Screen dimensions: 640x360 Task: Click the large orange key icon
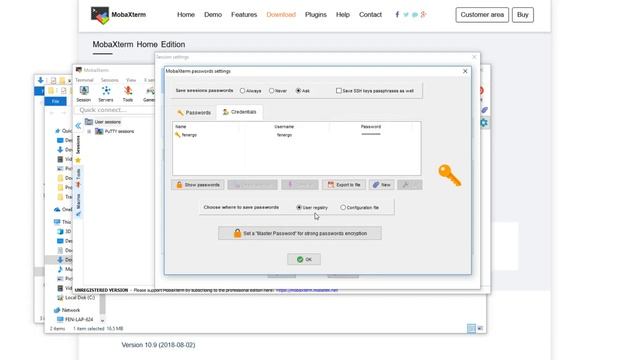(x=449, y=176)
